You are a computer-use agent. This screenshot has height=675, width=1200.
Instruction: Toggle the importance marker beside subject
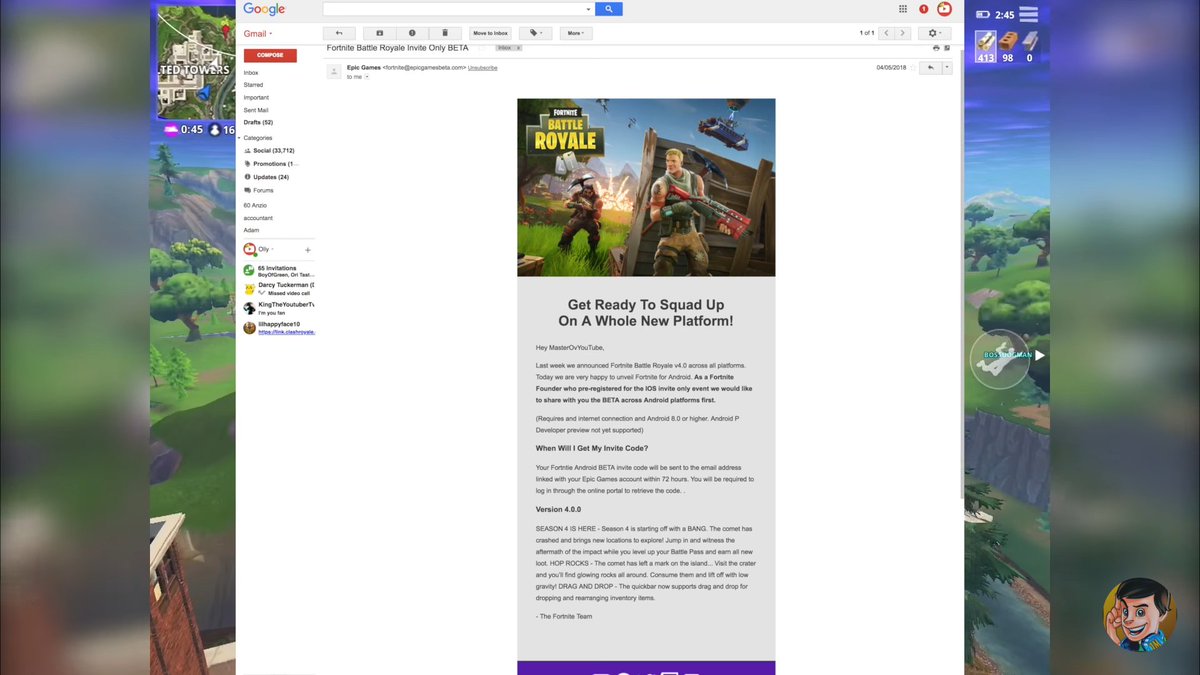coord(483,48)
